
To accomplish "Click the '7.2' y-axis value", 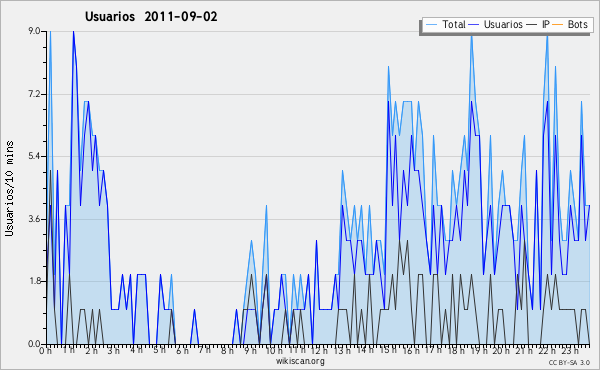I will point(34,94).
